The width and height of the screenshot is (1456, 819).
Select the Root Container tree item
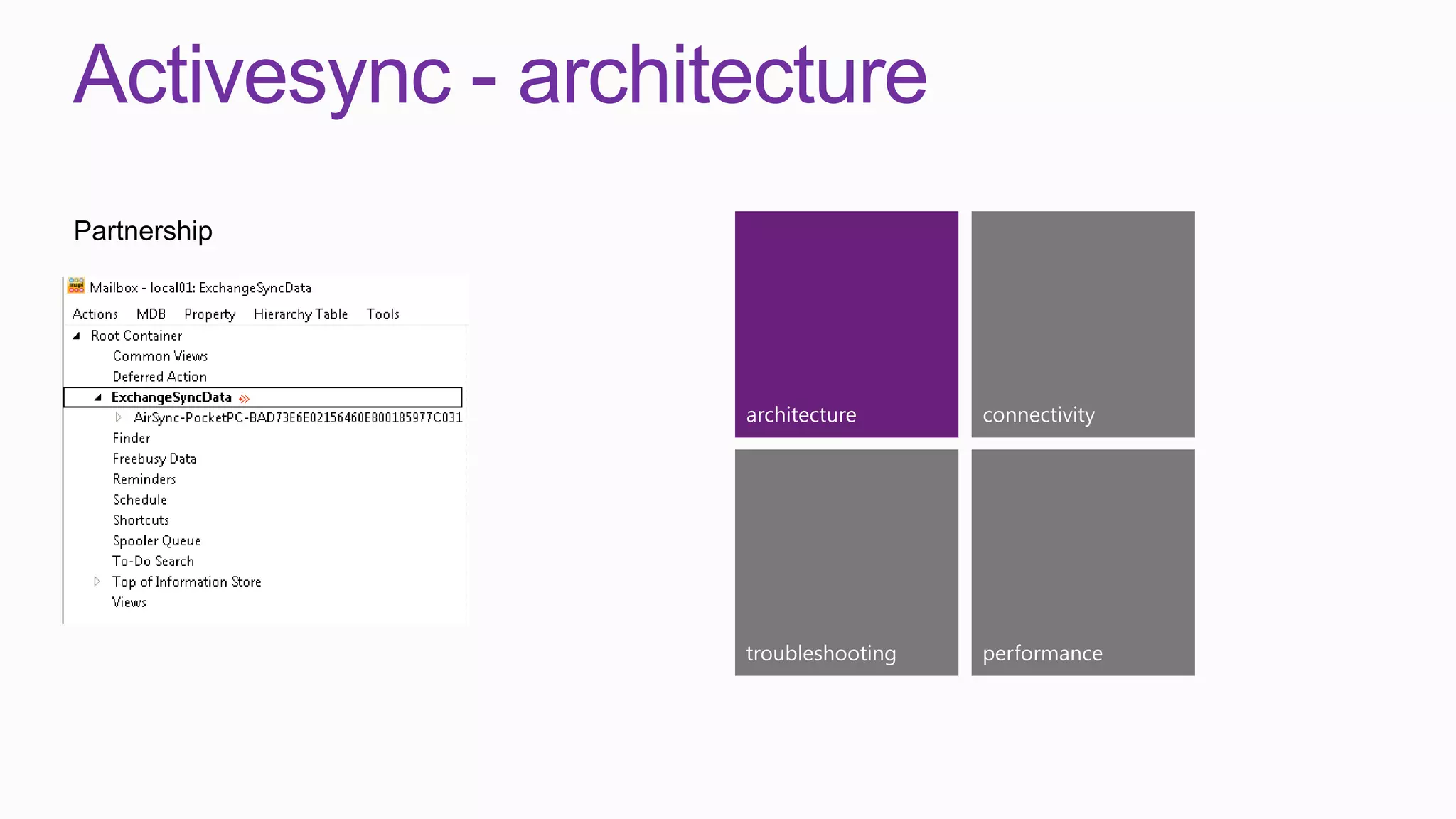pyautogui.click(x=136, y=336)
